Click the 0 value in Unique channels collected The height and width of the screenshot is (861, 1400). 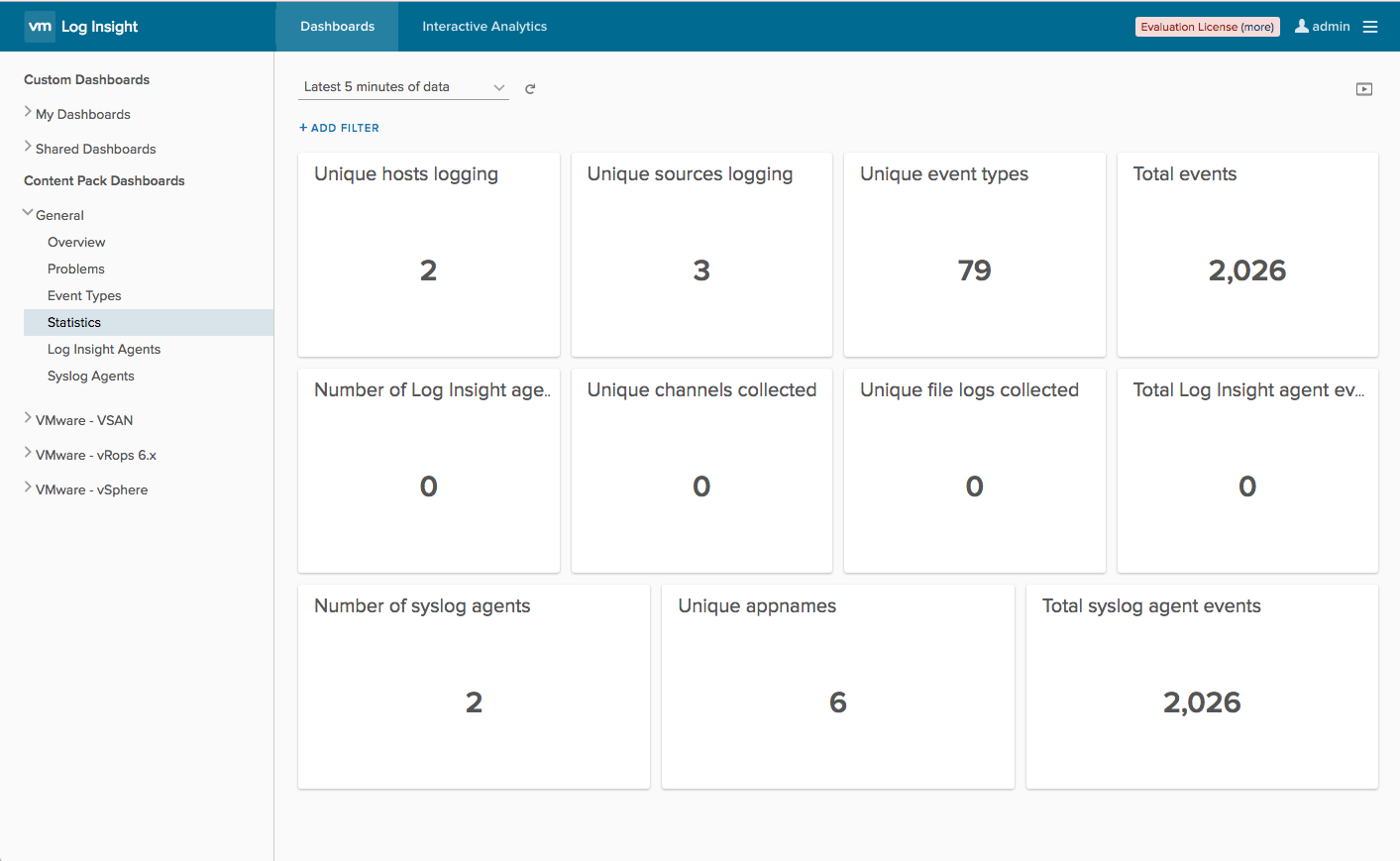[701, 486]
